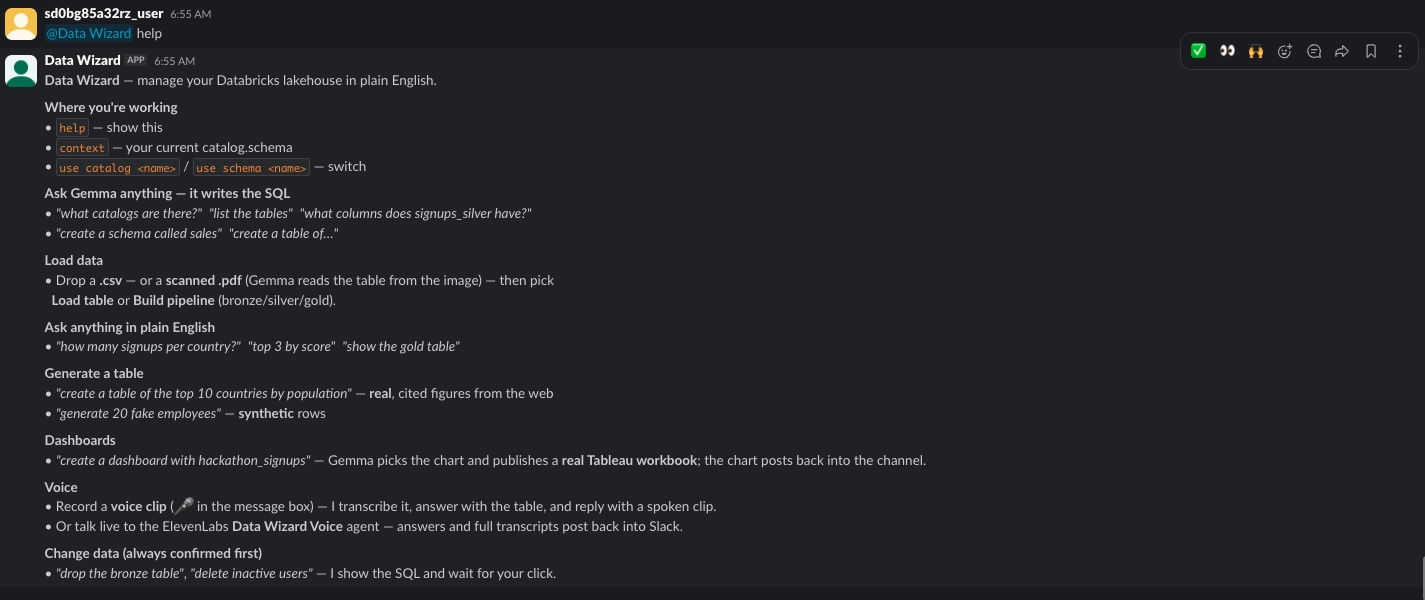Click the "use catalog <name>" code snippet

118,168
